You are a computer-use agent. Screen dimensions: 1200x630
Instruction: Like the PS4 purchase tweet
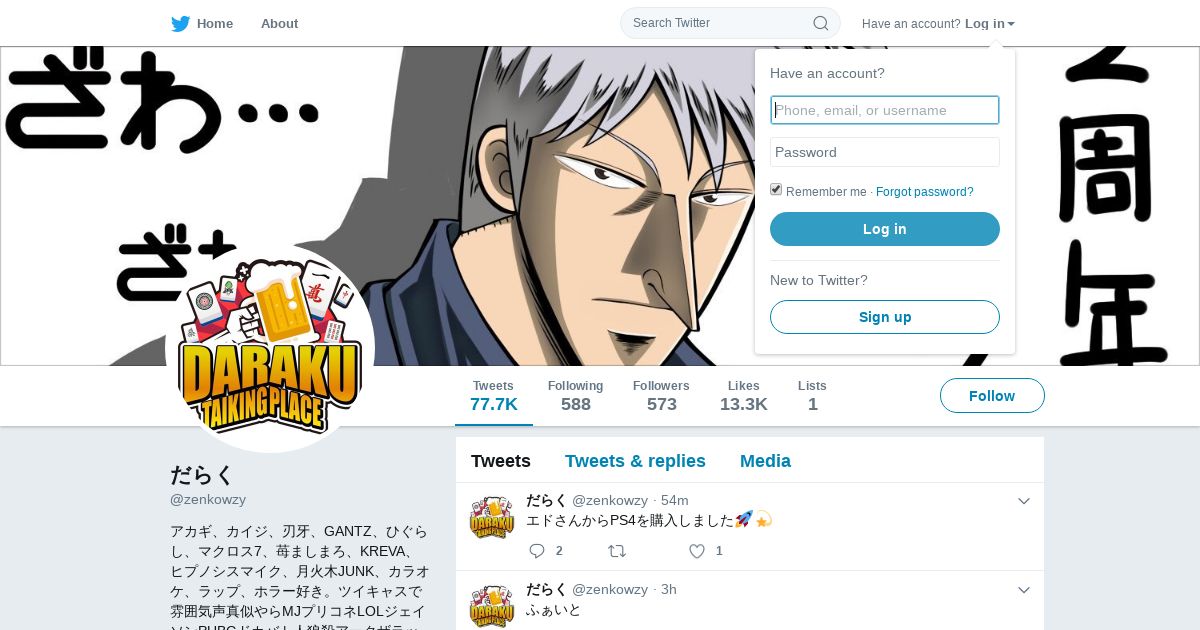pos(697,551)
